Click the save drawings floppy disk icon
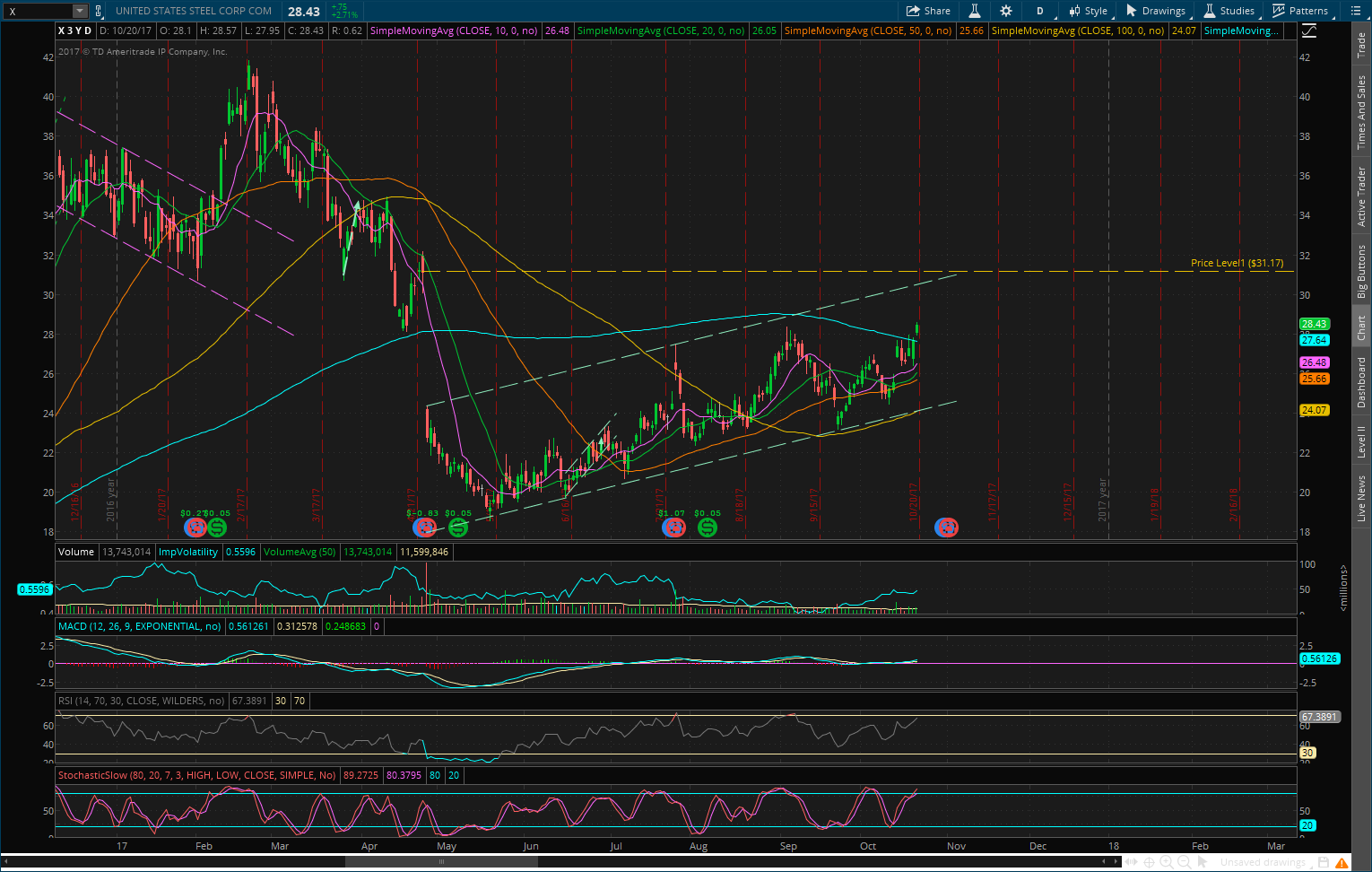Screen dimensions: 1372x872 (x=1324, y=862)
